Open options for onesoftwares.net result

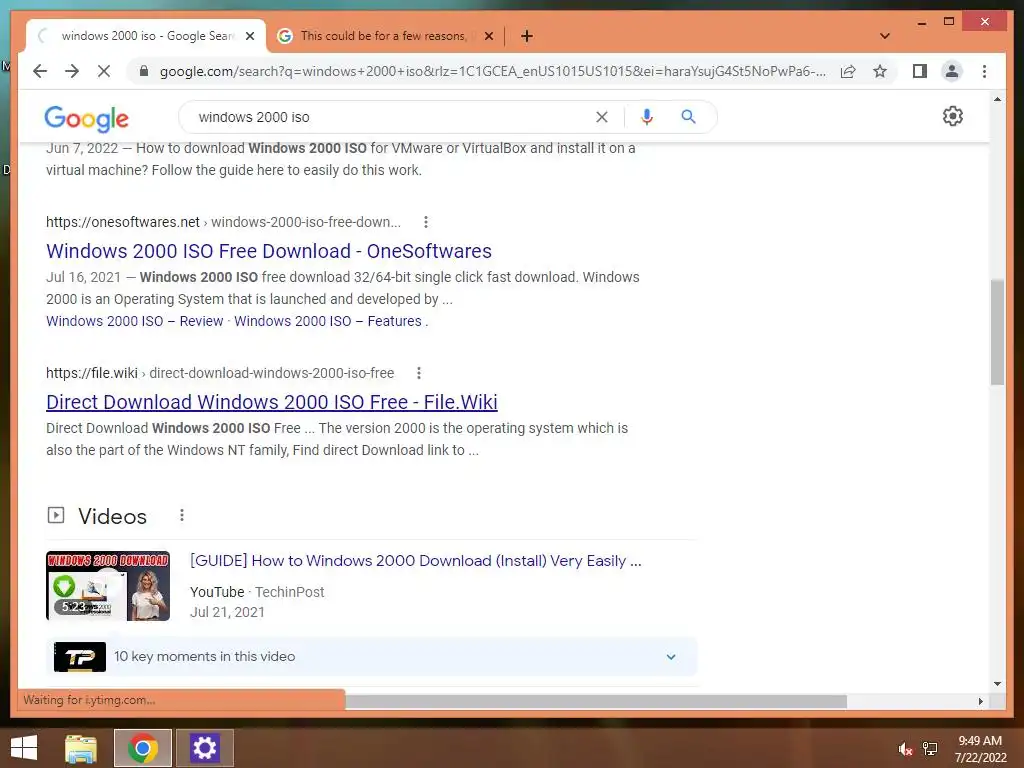point(426,222)
